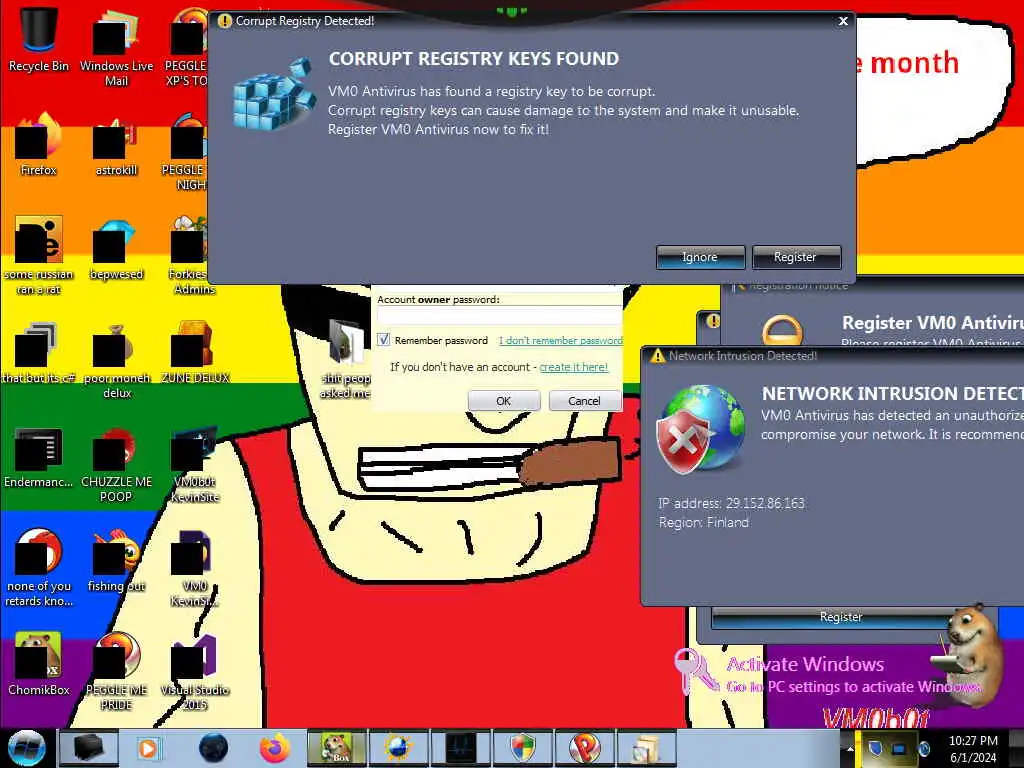The height and width of the screenshot is (768, 1024).
Task: Open the media player taskbar icon
Action: point(148,748)
